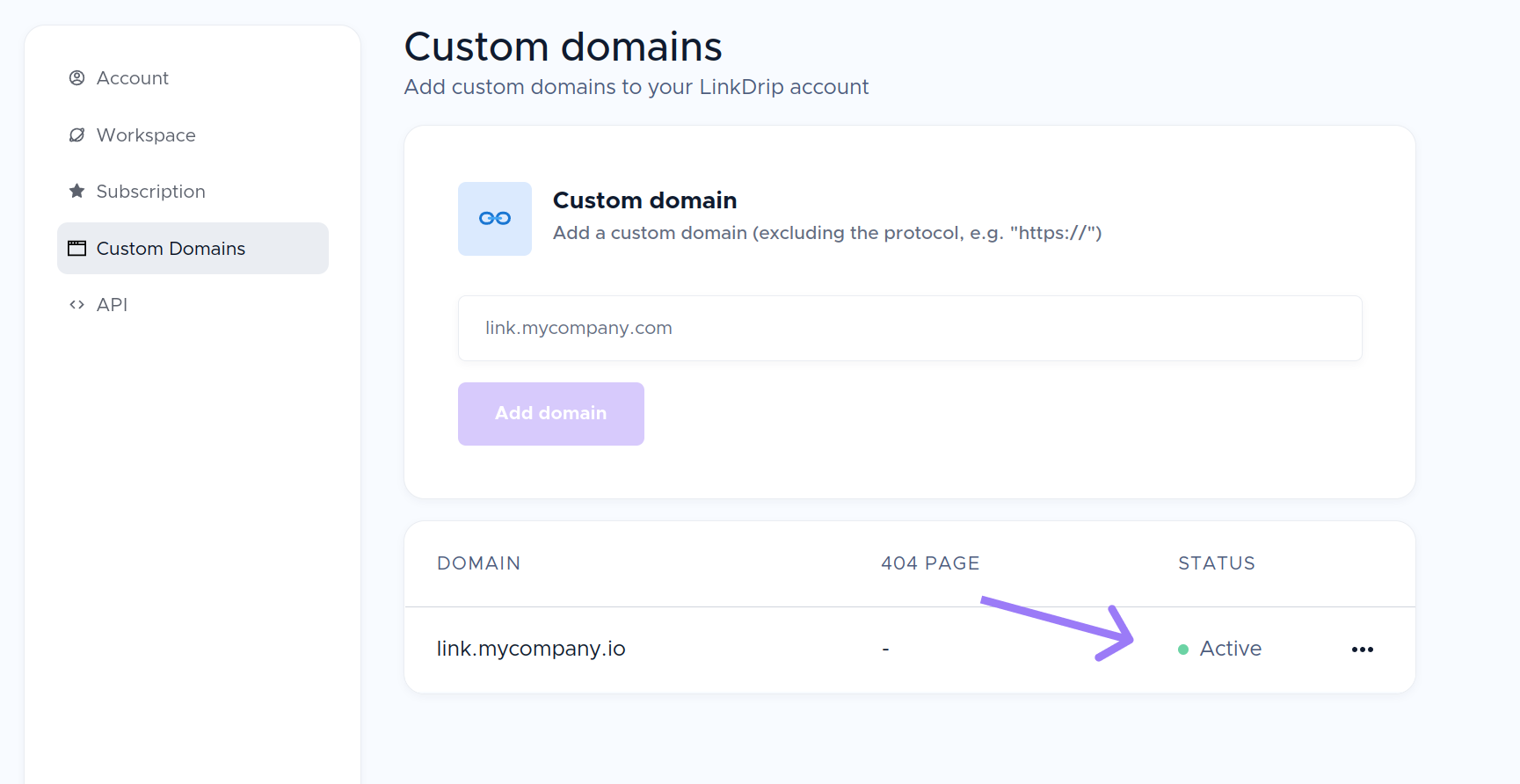1520x784 pixels.
Task: Go to the Account settings label
Action: click(133, 78)
